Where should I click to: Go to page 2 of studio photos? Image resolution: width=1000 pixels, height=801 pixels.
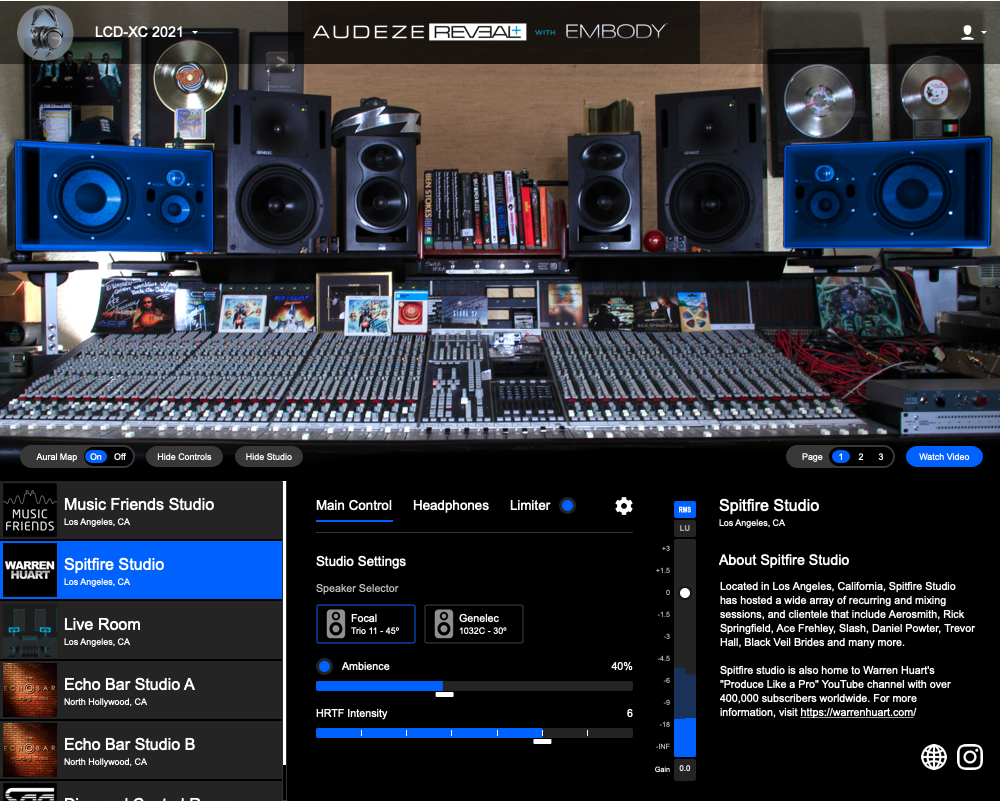(861, 457)
